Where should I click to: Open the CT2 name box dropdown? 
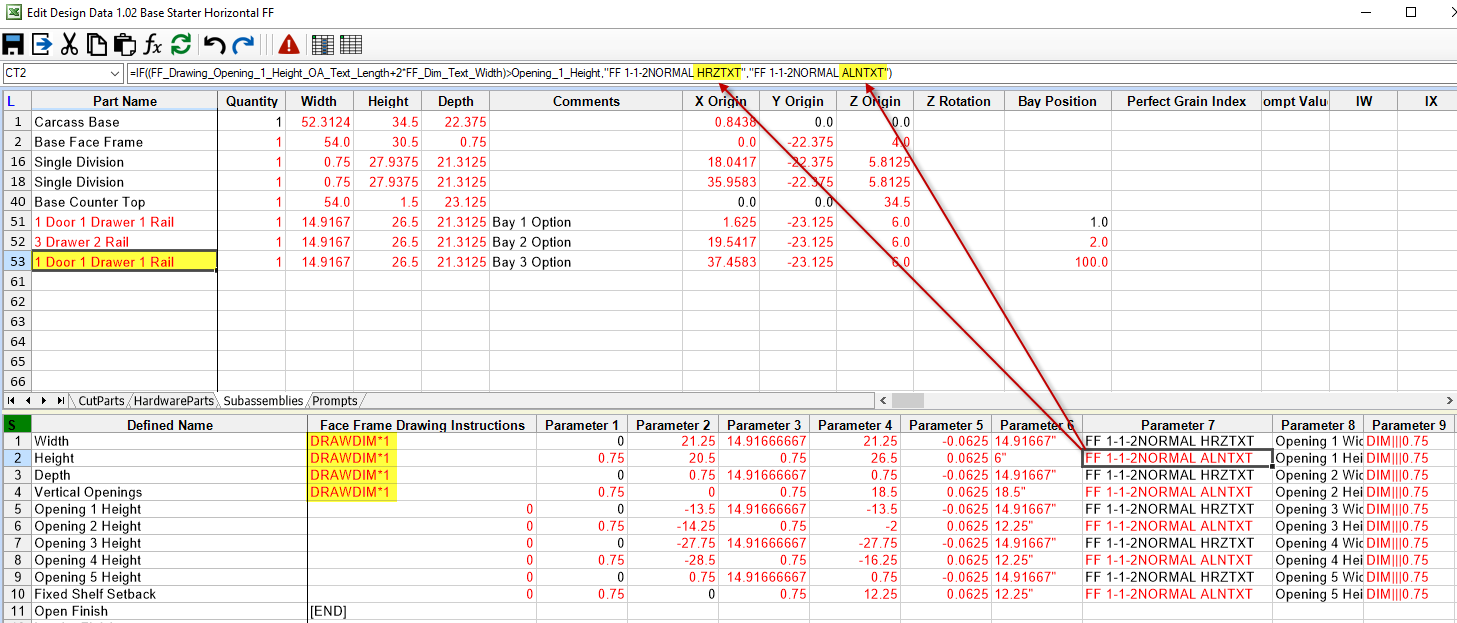pos(116,73)
